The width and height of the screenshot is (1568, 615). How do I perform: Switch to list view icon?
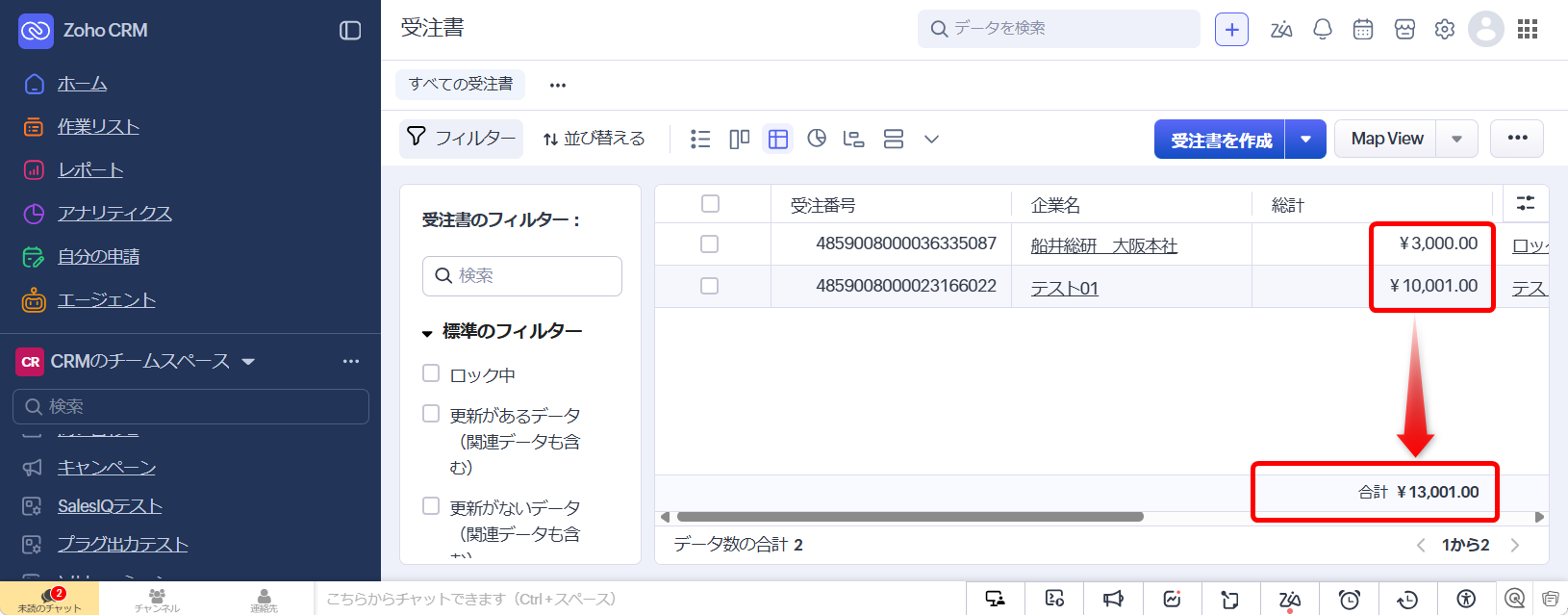coord(700,140)
